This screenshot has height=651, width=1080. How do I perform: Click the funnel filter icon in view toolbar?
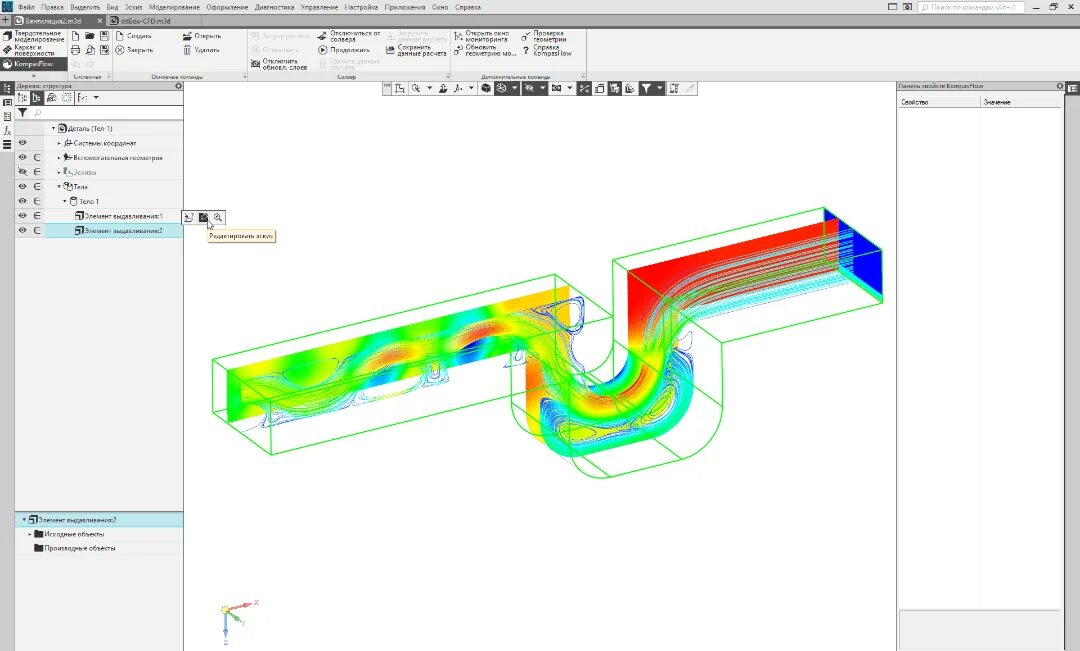pos(646,88)
